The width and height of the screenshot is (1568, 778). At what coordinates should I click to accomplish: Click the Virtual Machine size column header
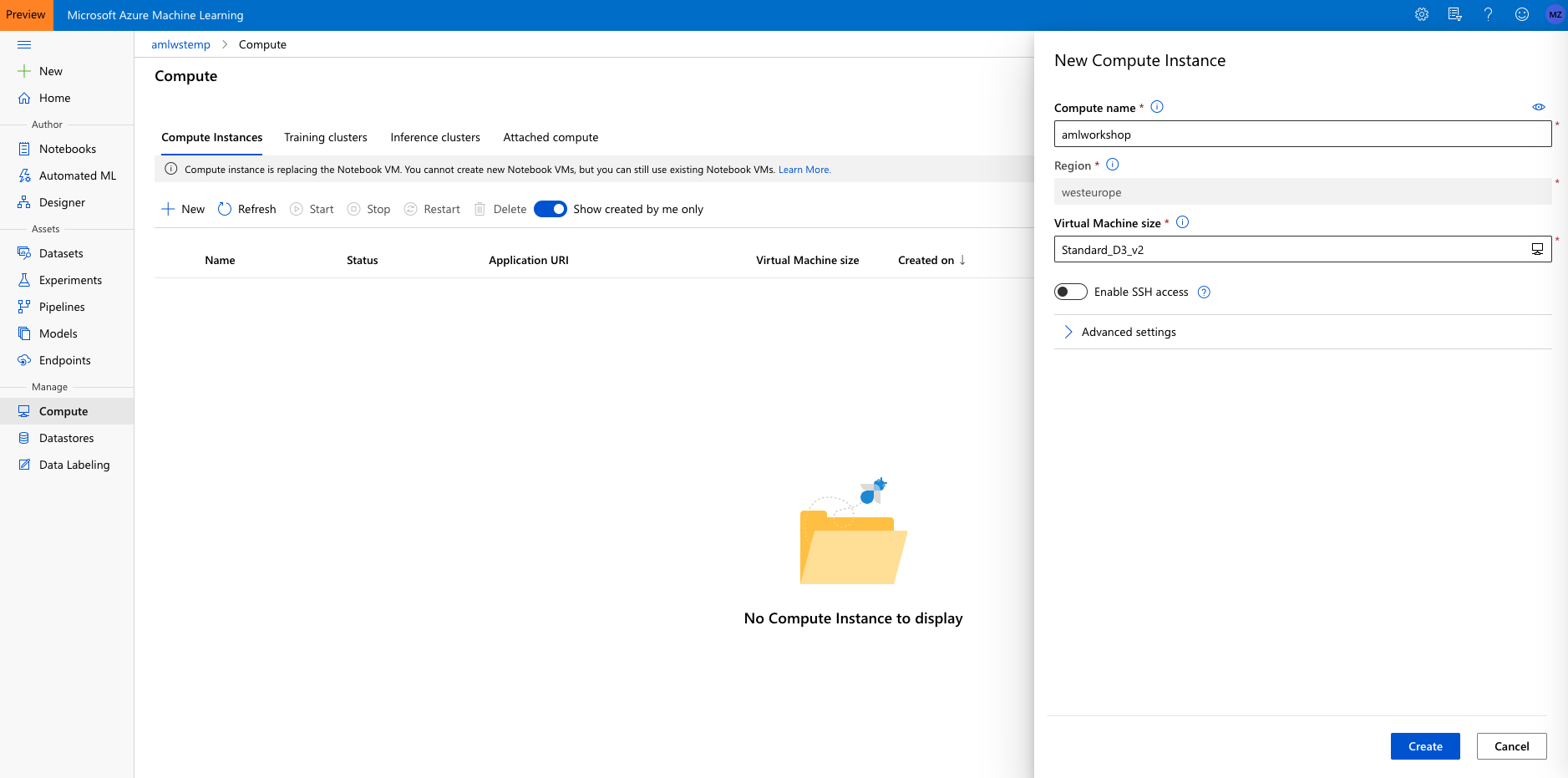[808, 260]
